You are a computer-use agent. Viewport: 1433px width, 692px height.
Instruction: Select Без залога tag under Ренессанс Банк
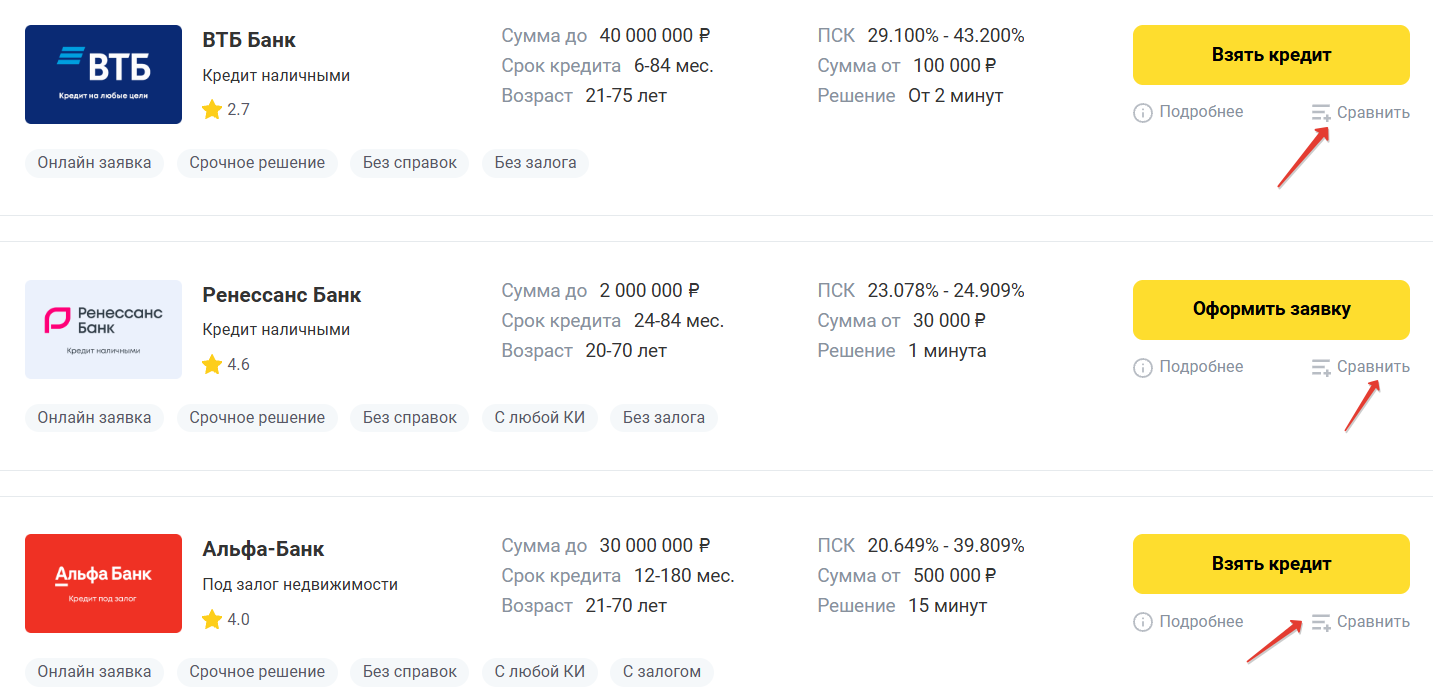pos(664,418)
